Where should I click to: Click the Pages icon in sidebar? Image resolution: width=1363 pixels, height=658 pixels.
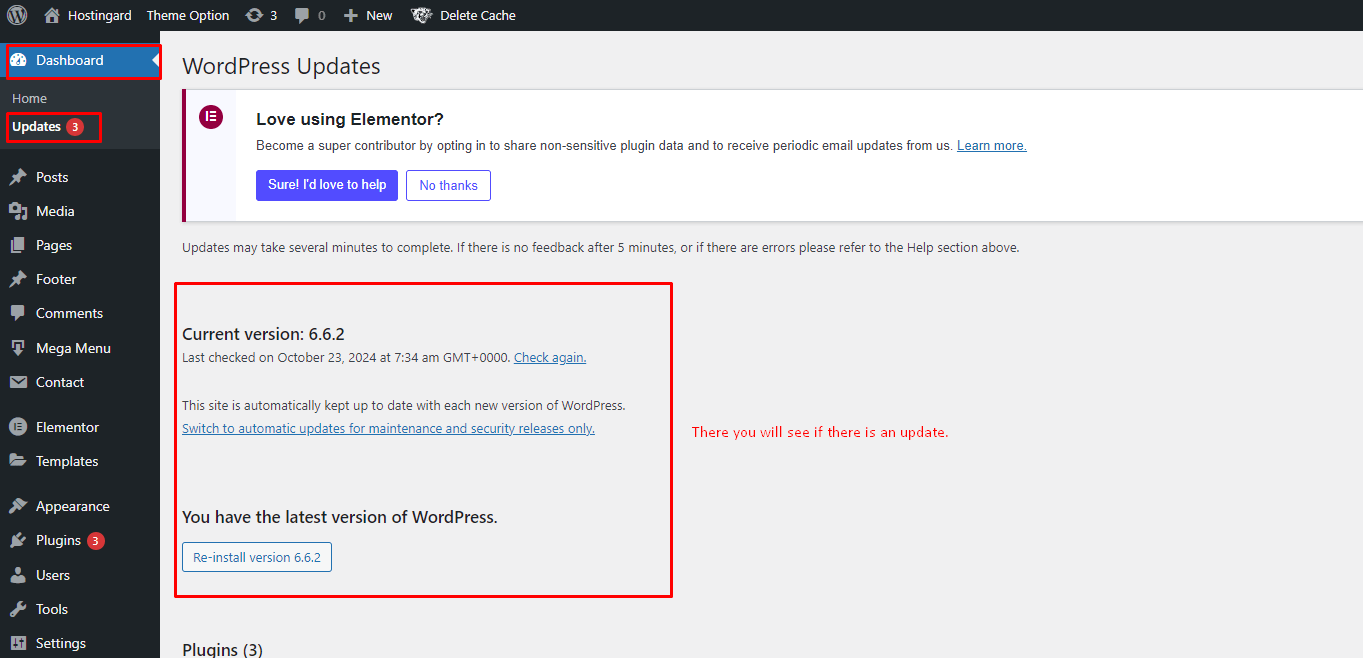(x=18, y=245)
